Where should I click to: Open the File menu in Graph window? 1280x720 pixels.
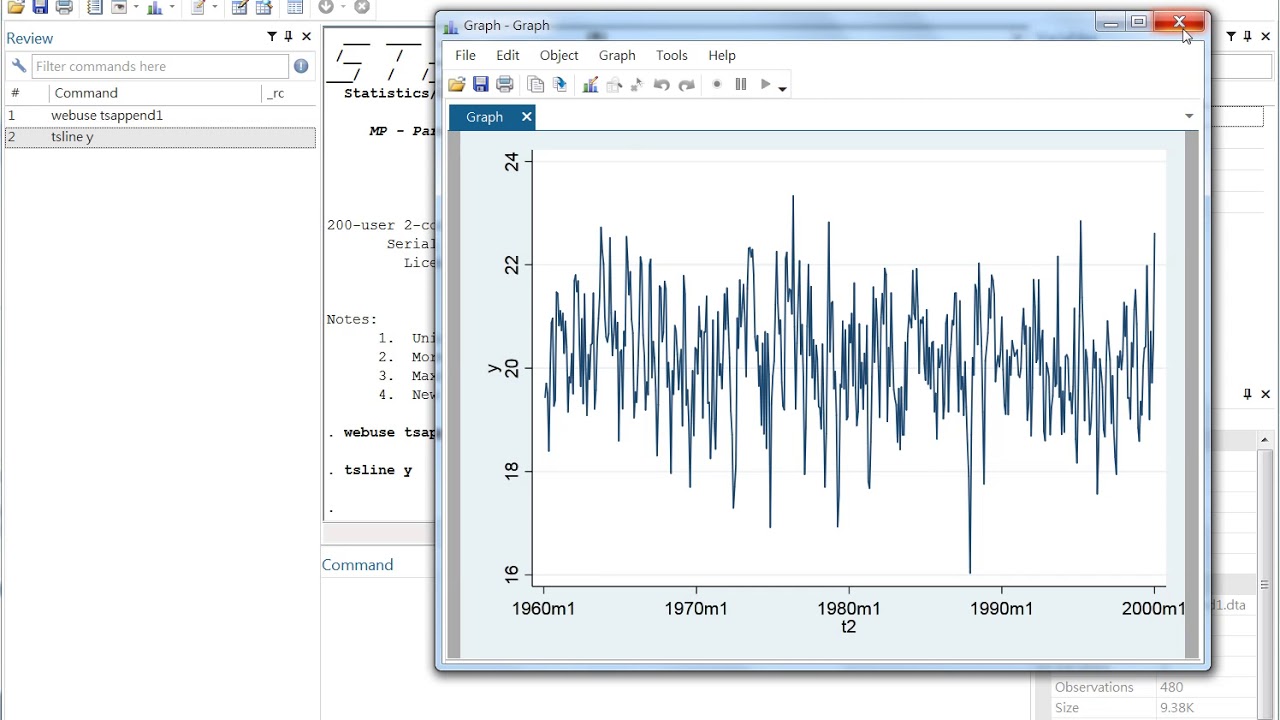(x=465, y=55)
